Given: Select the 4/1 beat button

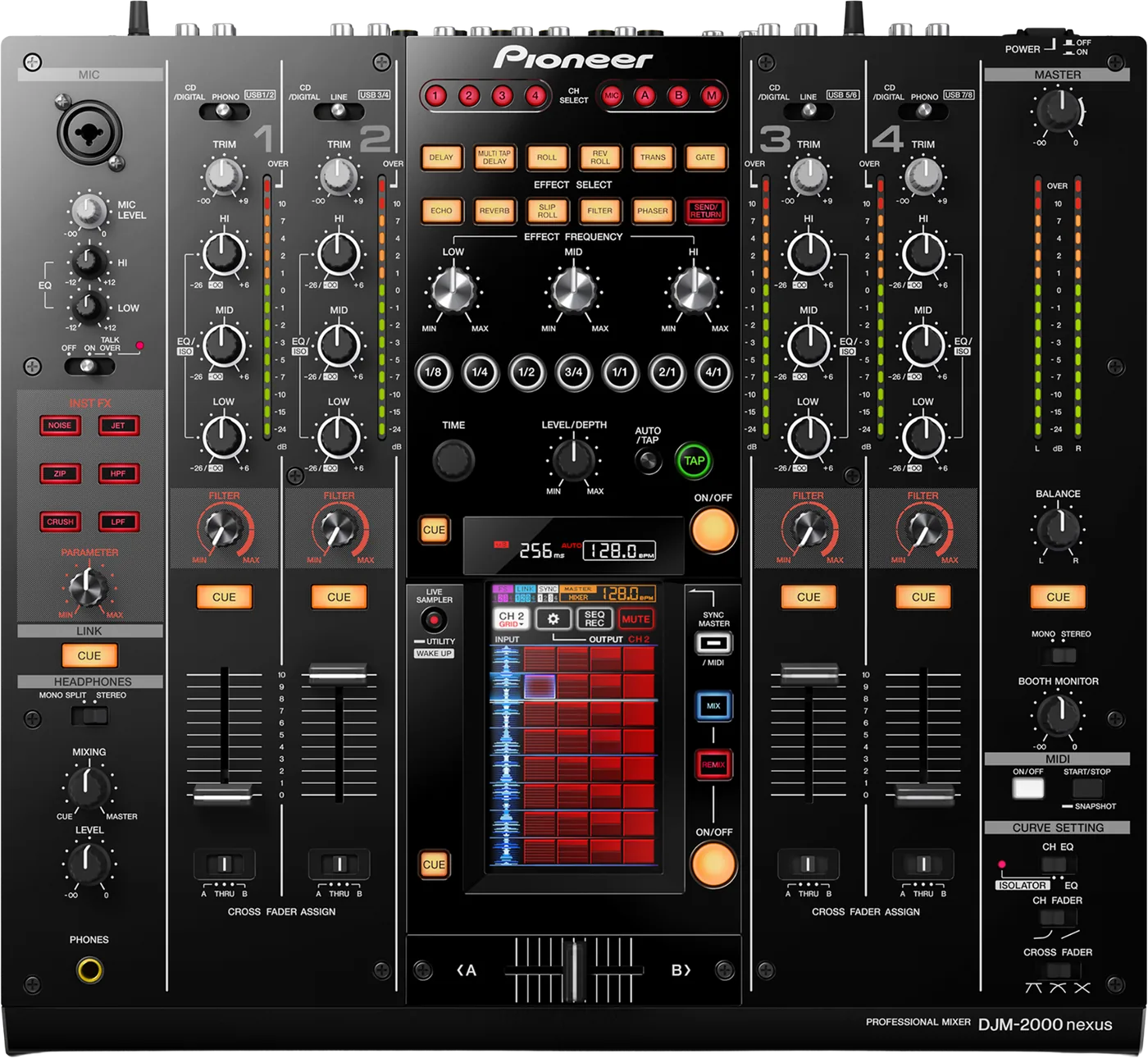Looking at the screenshot, I should [713, 372].
